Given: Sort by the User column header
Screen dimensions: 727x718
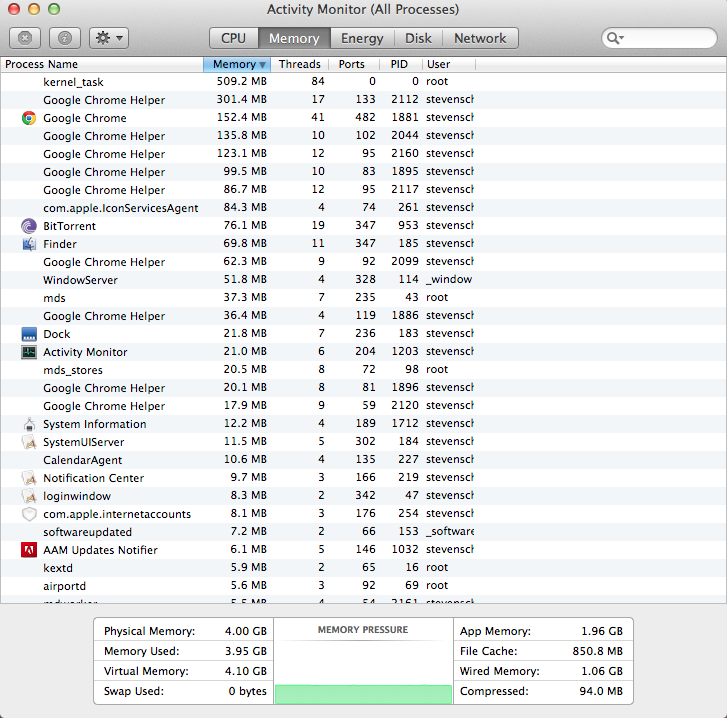Looking at the screenshot, I should pyautogui.click(x=449, y=64).
